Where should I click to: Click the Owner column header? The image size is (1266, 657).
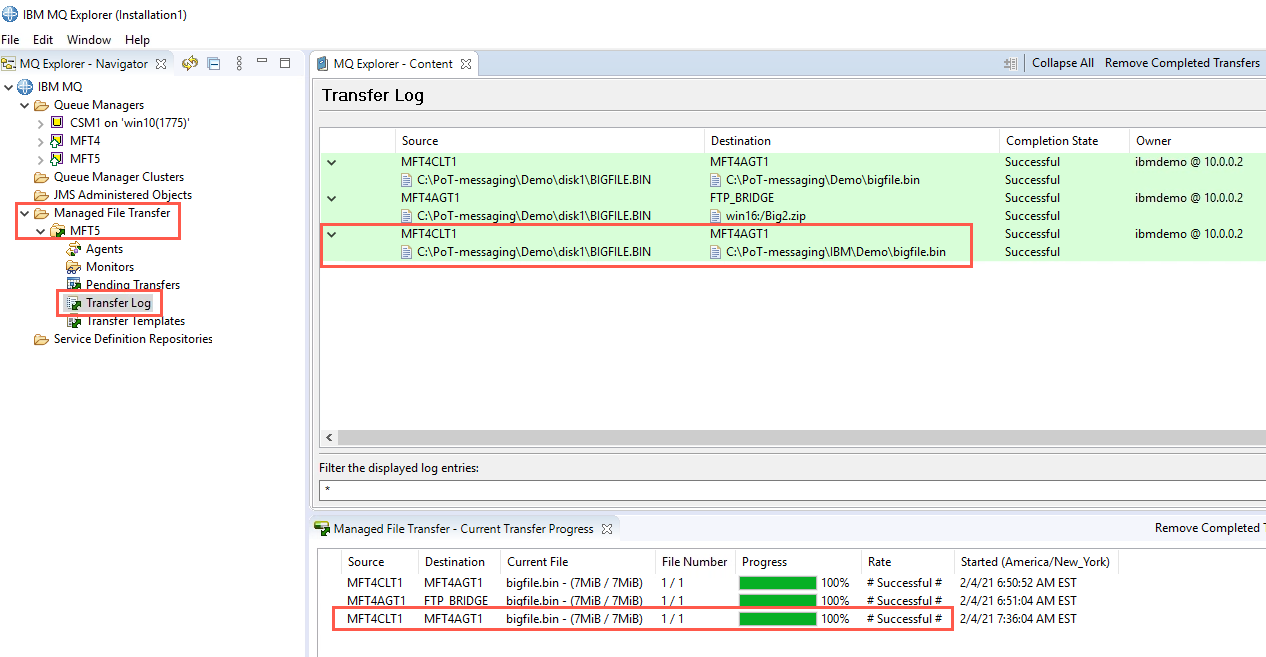click(x=1198, y=141)
